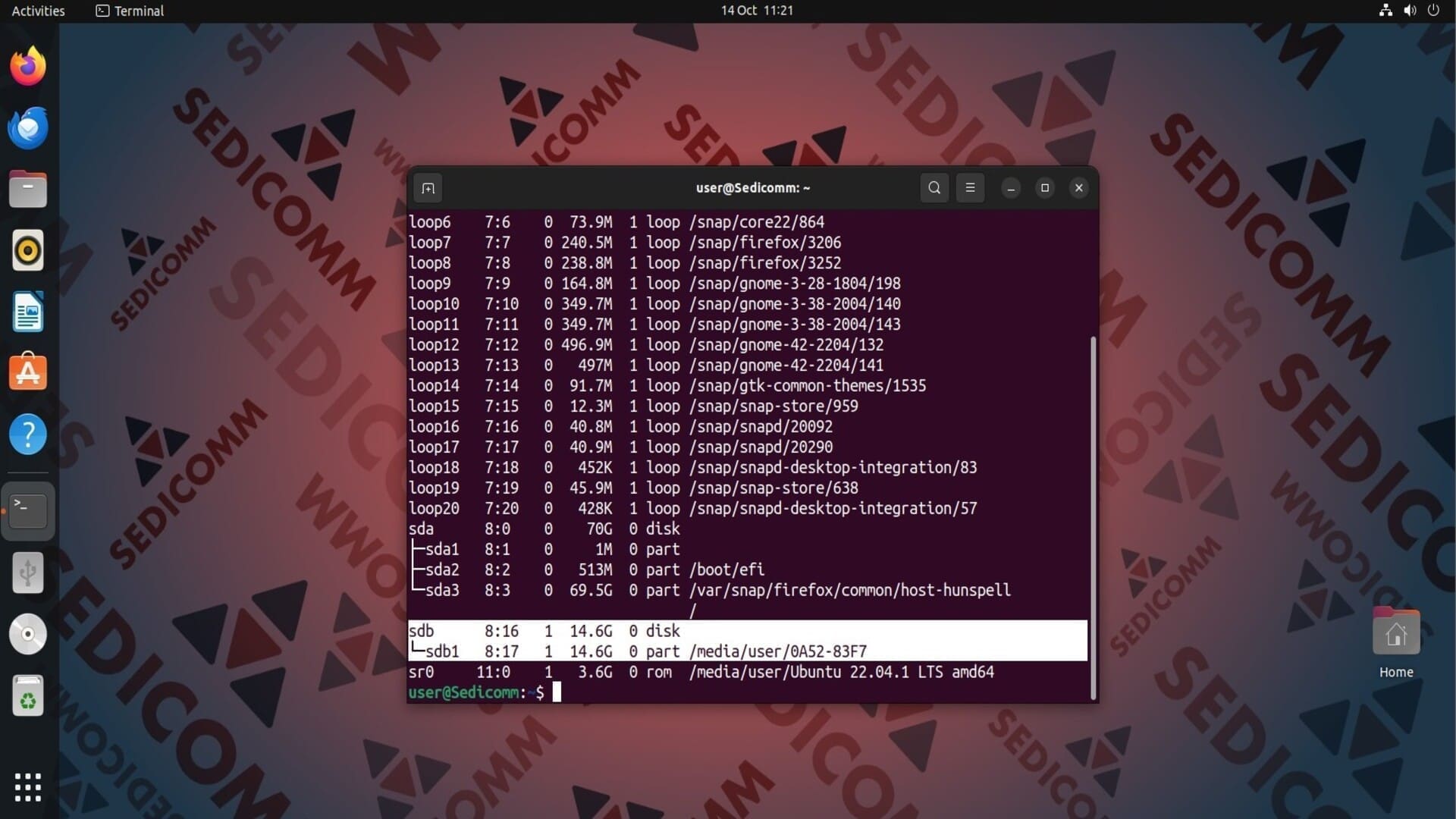Click the prompt line user@Sedicomm:~$

[x=476, y=692]
